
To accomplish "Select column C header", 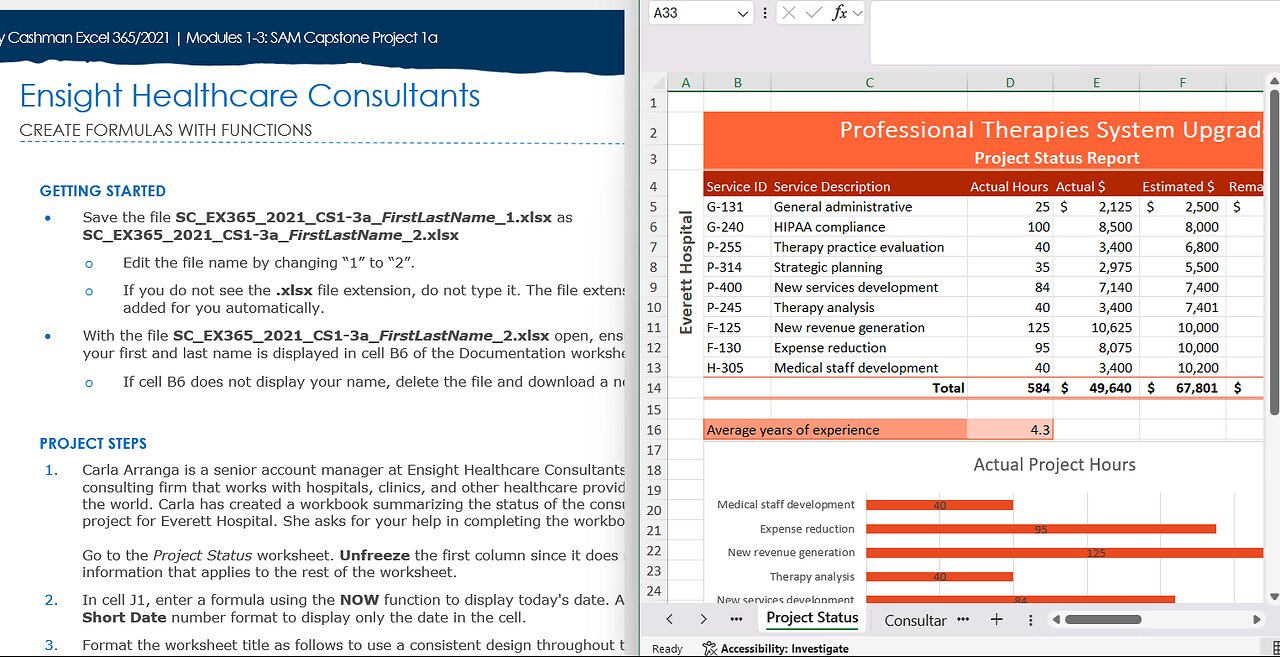I will pyautogui.click(x=869, y=83).
